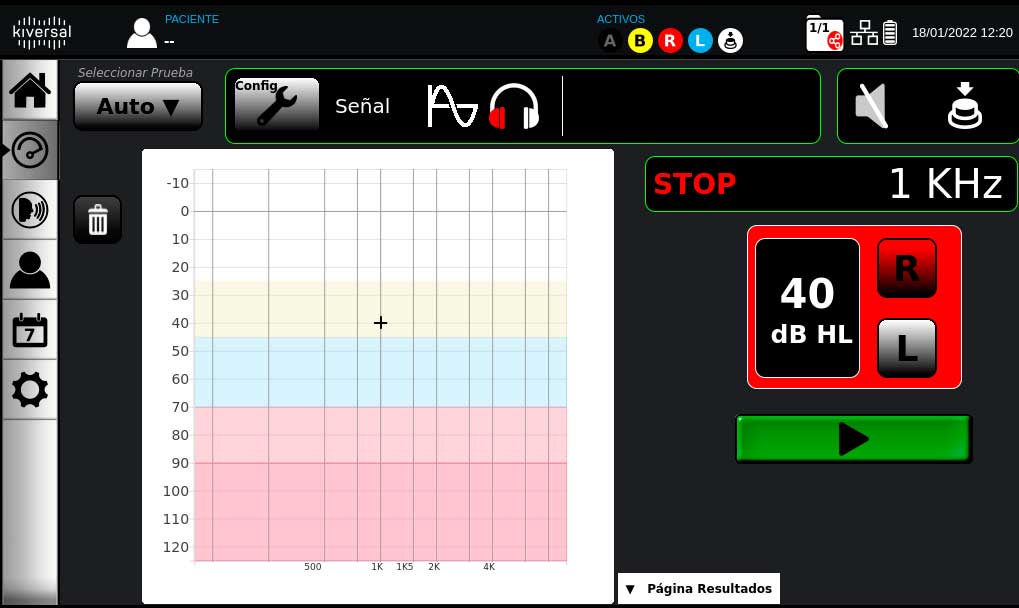Open the patient profile icon in sidebar
Image resolution: width=1019 pixels, height=608 pixels.
click(29, 270)
